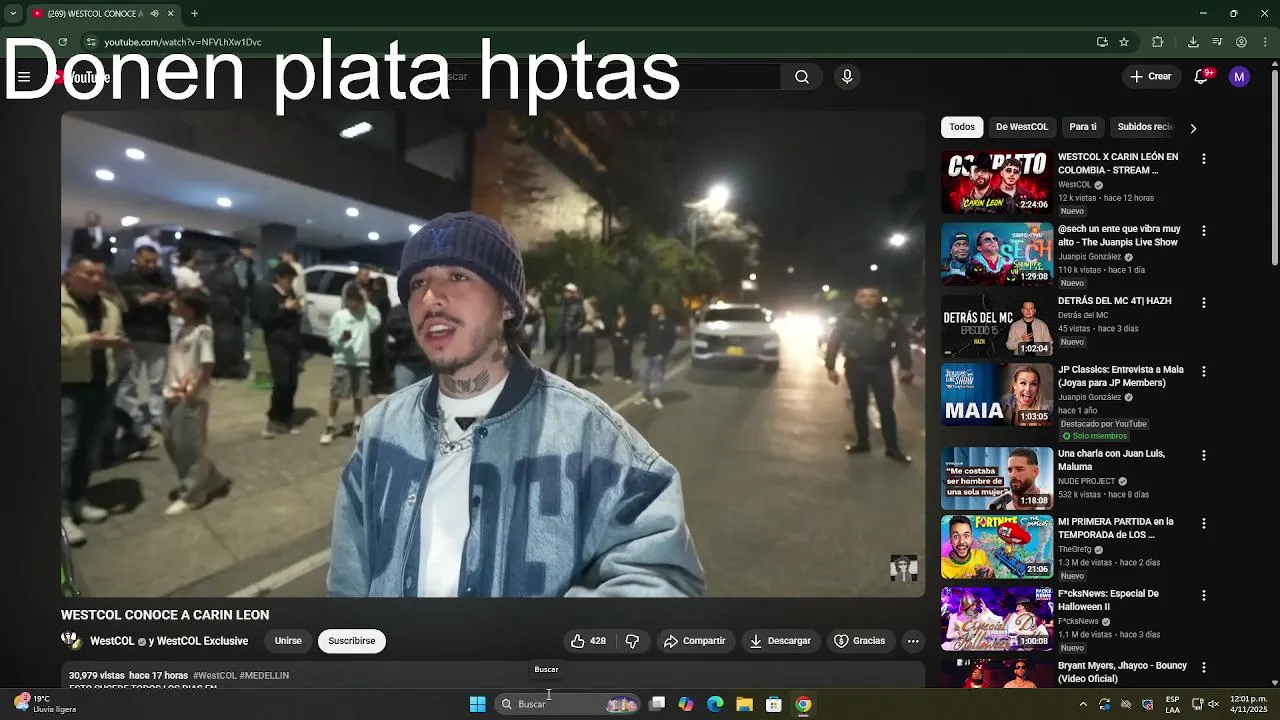Open a new Chrome tab
The width and height of the screenshot is (1280, 720).
[194, 14]
